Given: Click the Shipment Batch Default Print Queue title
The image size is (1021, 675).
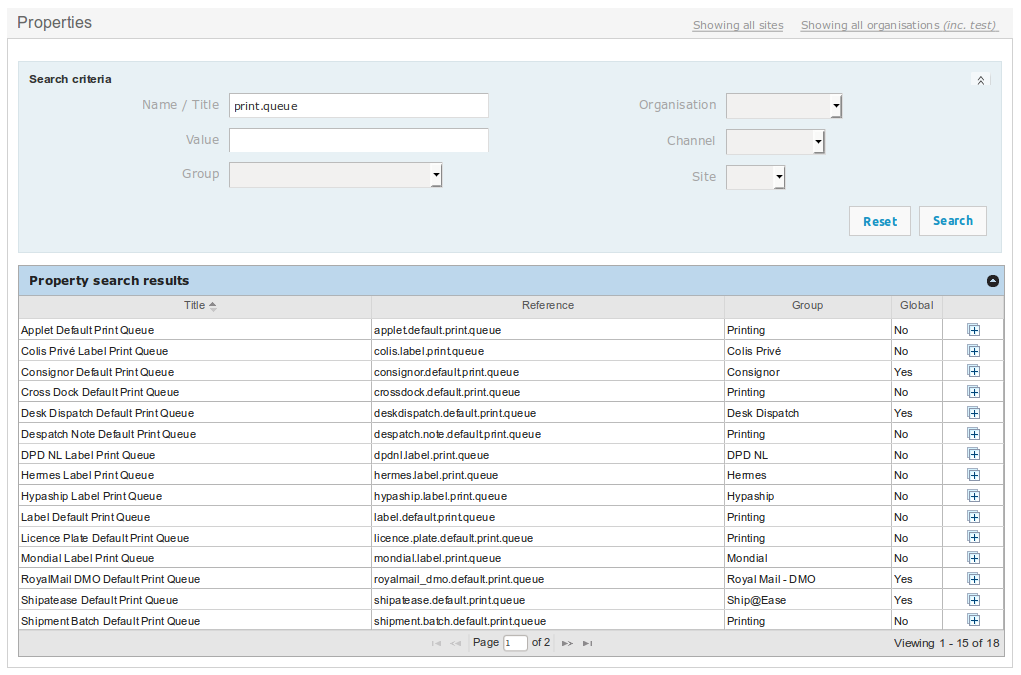Looking at the screenshot, I should click(111, 621).
